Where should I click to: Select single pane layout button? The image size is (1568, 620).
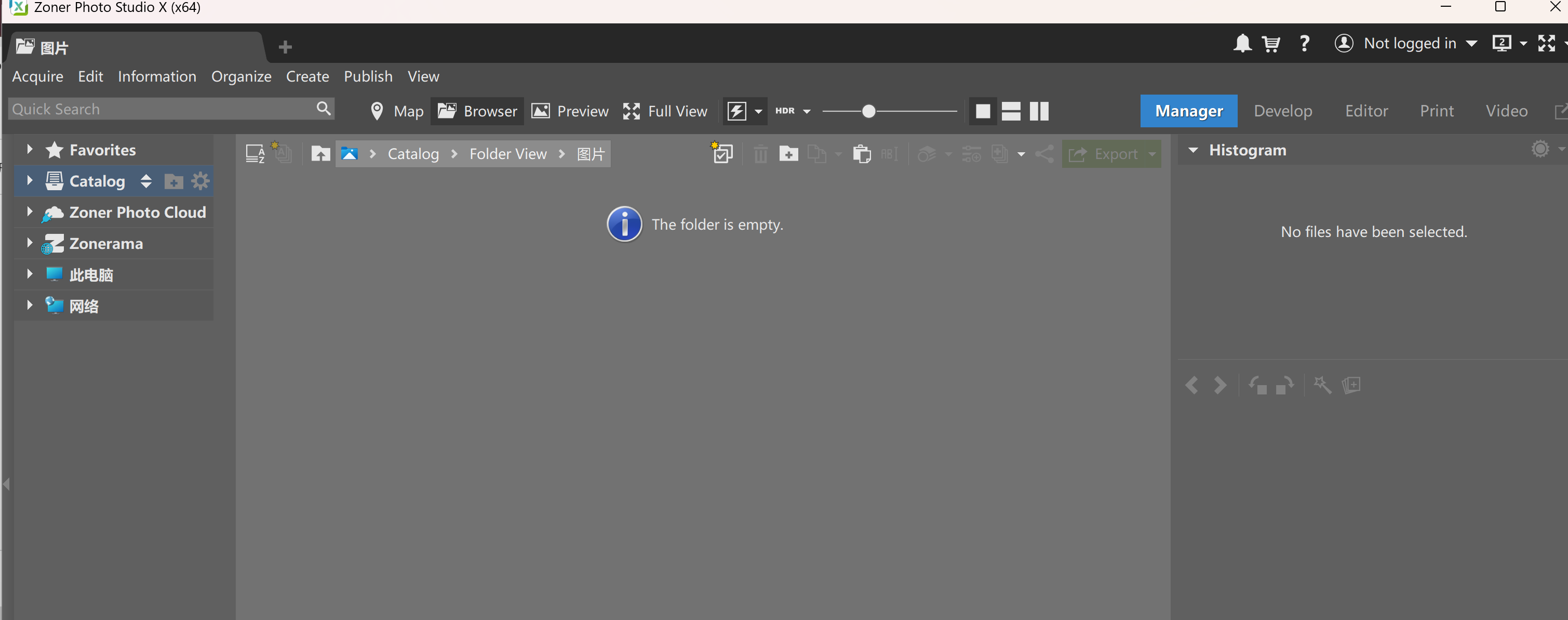(x=983, y=111)
